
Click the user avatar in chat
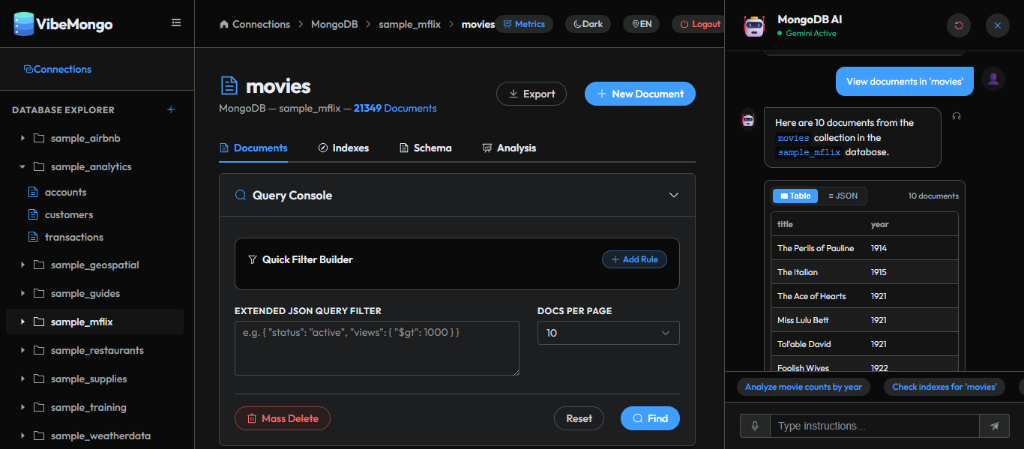click(993, 79)
